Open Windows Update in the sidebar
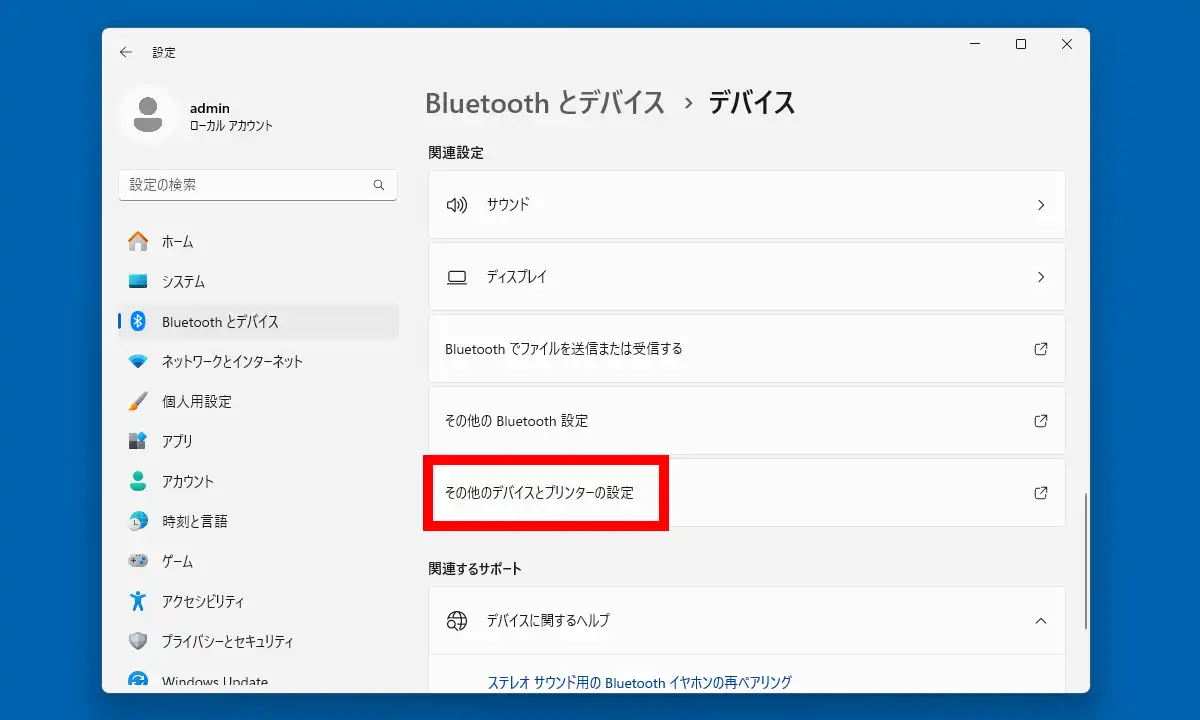This screenshot has width=1200, height=720. pyautogui.click(x=258, y=680)
